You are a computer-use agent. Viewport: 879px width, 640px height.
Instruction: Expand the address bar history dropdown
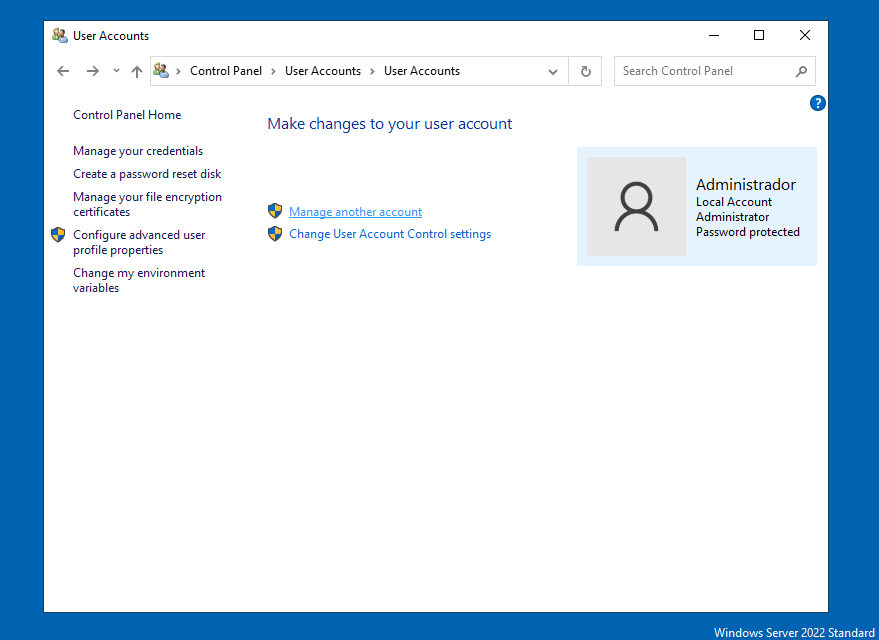(553, 71)
